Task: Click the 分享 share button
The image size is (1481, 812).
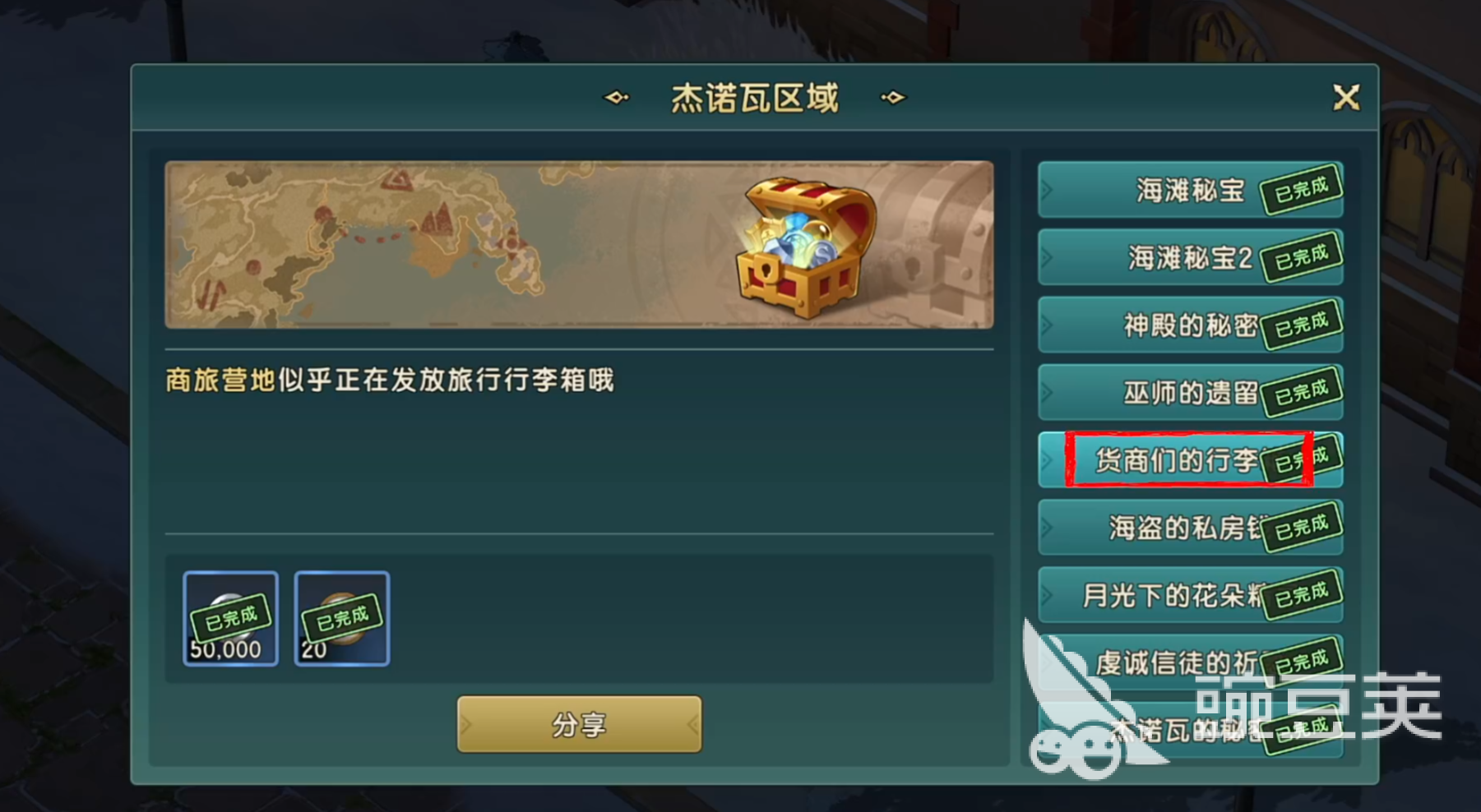Action: click(580, 724)
